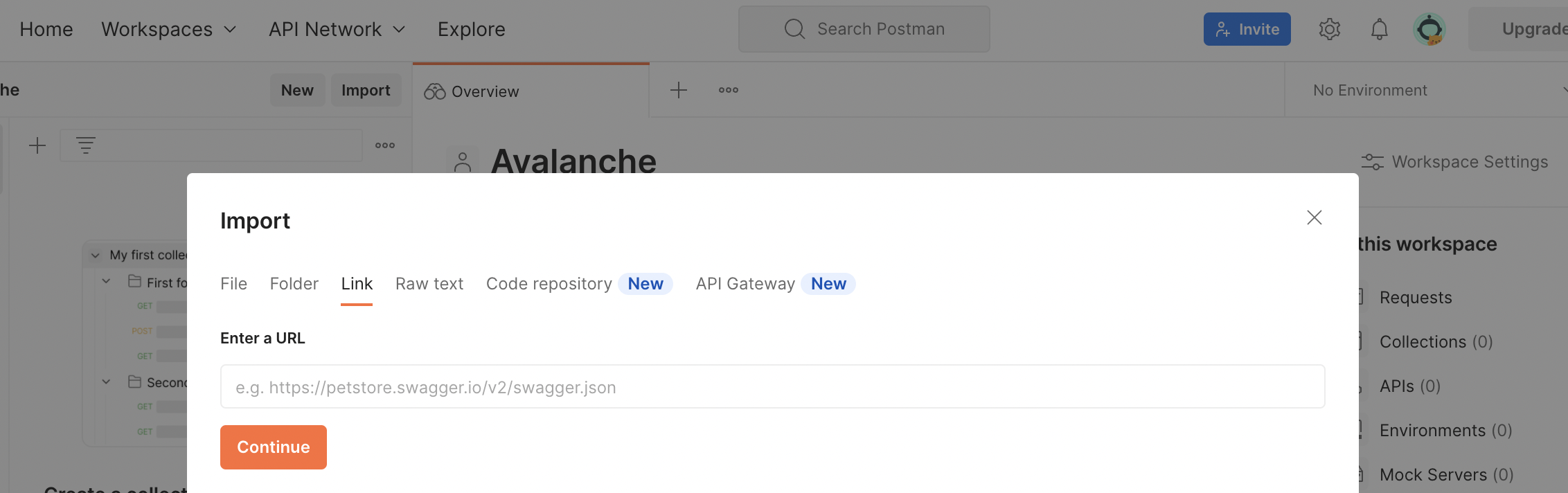This screenshot has width=1568, height=493.
Task: Switch to the Raw text tab
Action: (429, 284)
